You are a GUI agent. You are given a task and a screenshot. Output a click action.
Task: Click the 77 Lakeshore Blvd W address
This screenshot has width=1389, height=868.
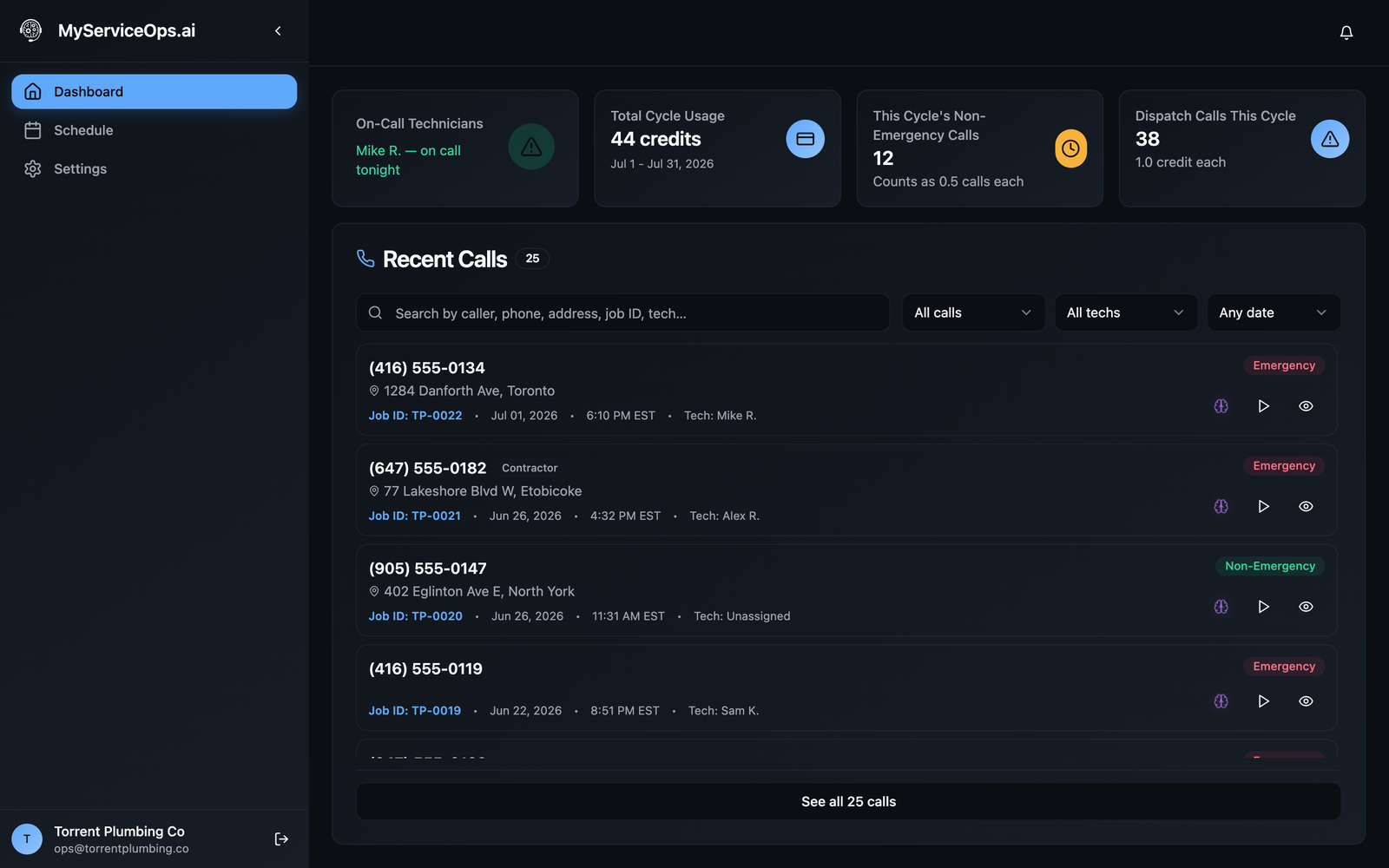[x=483, y=491]
